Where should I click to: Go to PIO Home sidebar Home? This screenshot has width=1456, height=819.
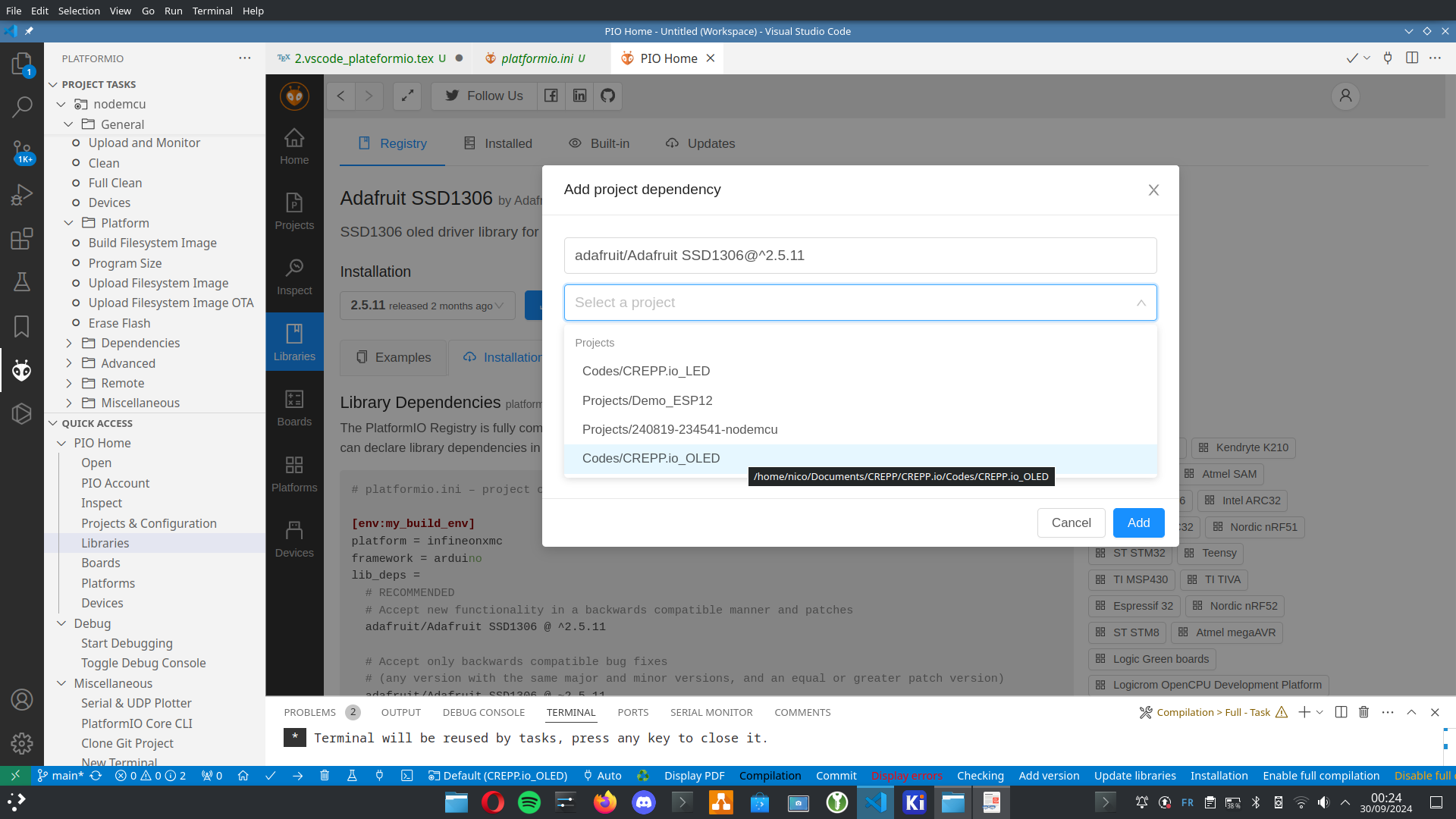click(294, 147)
